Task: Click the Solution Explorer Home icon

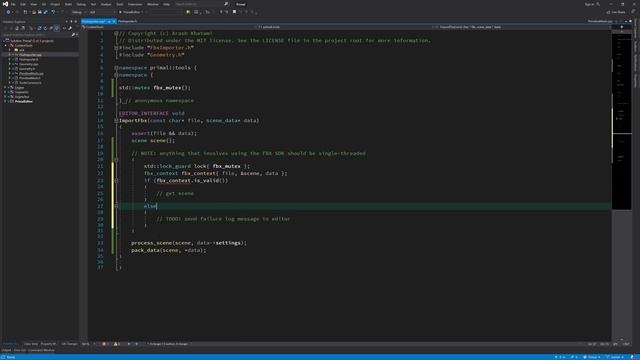Action: click(x=17, y=28)
